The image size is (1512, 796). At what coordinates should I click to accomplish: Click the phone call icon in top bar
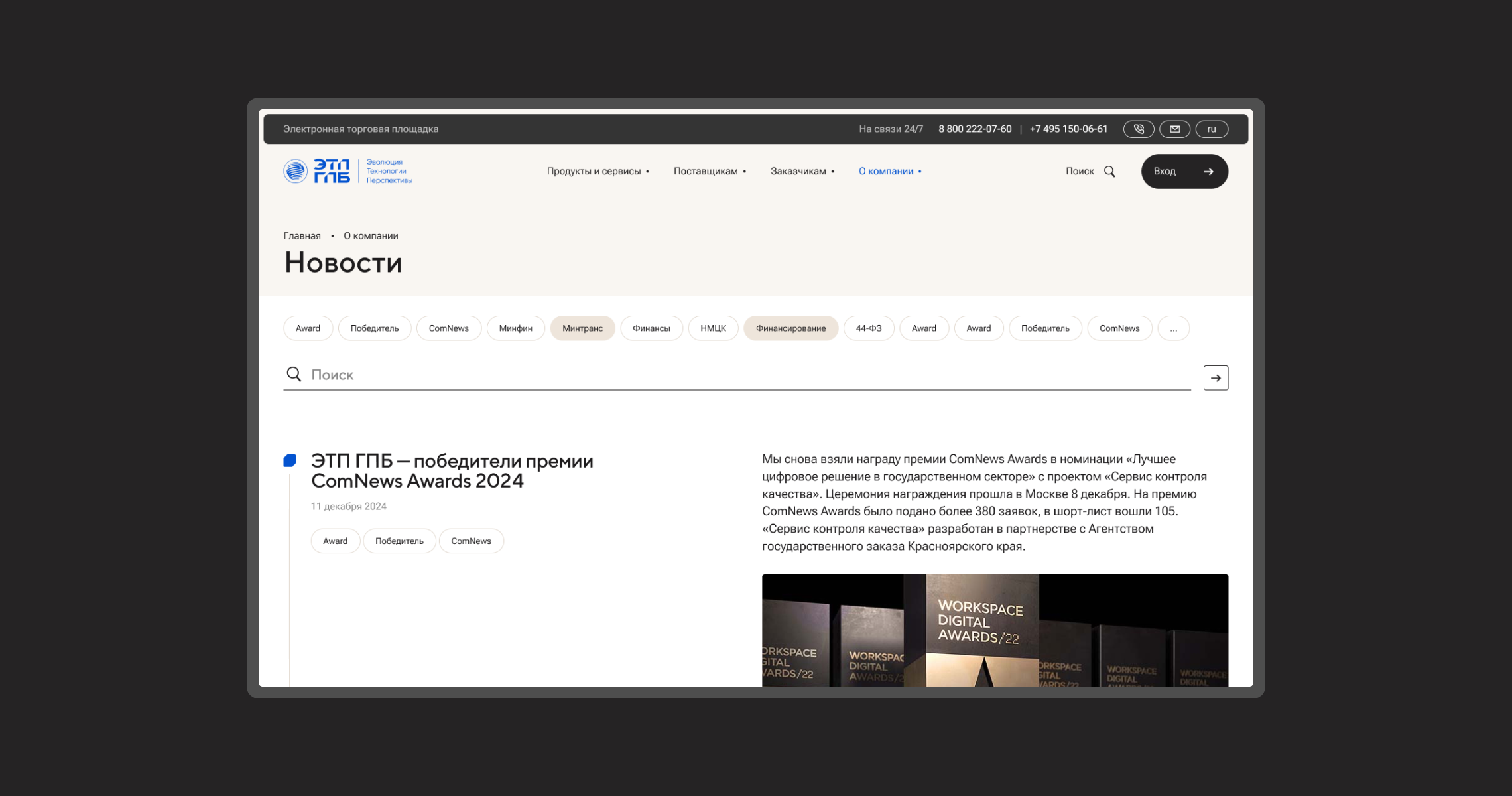click(1138, 129)
